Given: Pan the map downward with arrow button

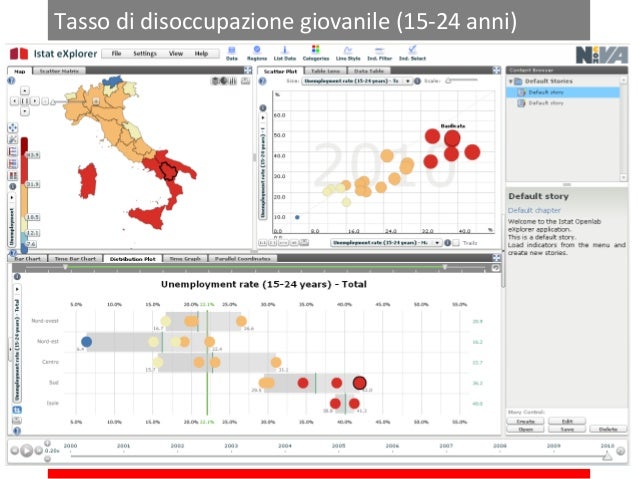Looking at the screenshot, I should pyautogui.click(x=25, y=111).
